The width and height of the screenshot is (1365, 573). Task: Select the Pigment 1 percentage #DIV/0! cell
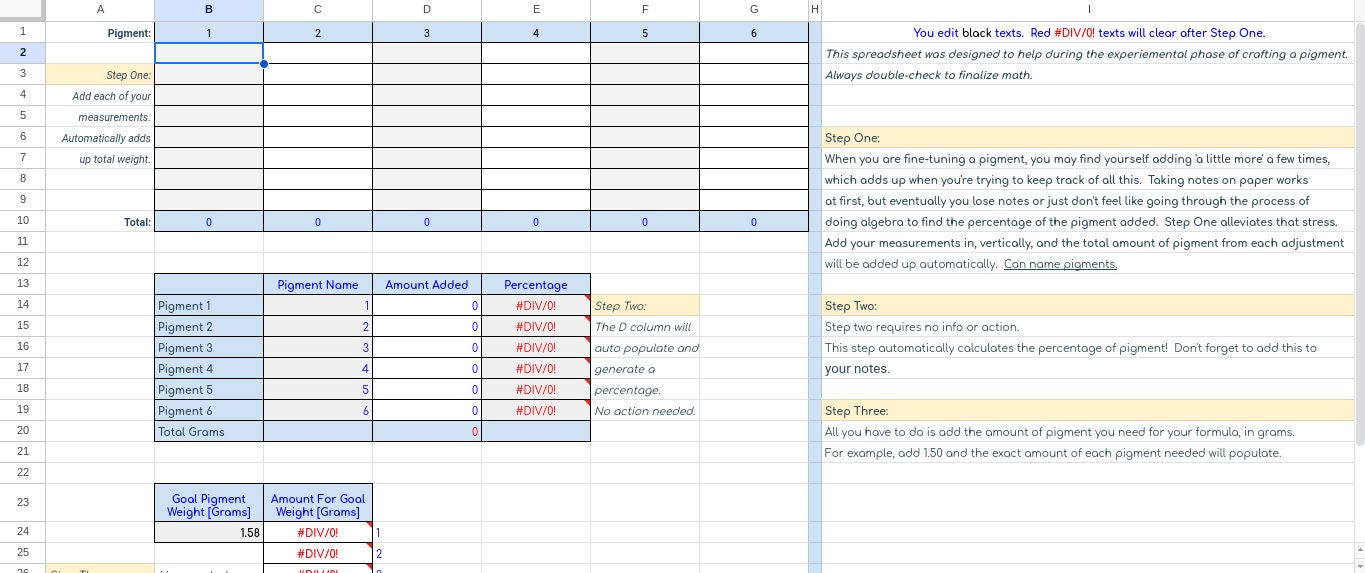tap(536, 306)
